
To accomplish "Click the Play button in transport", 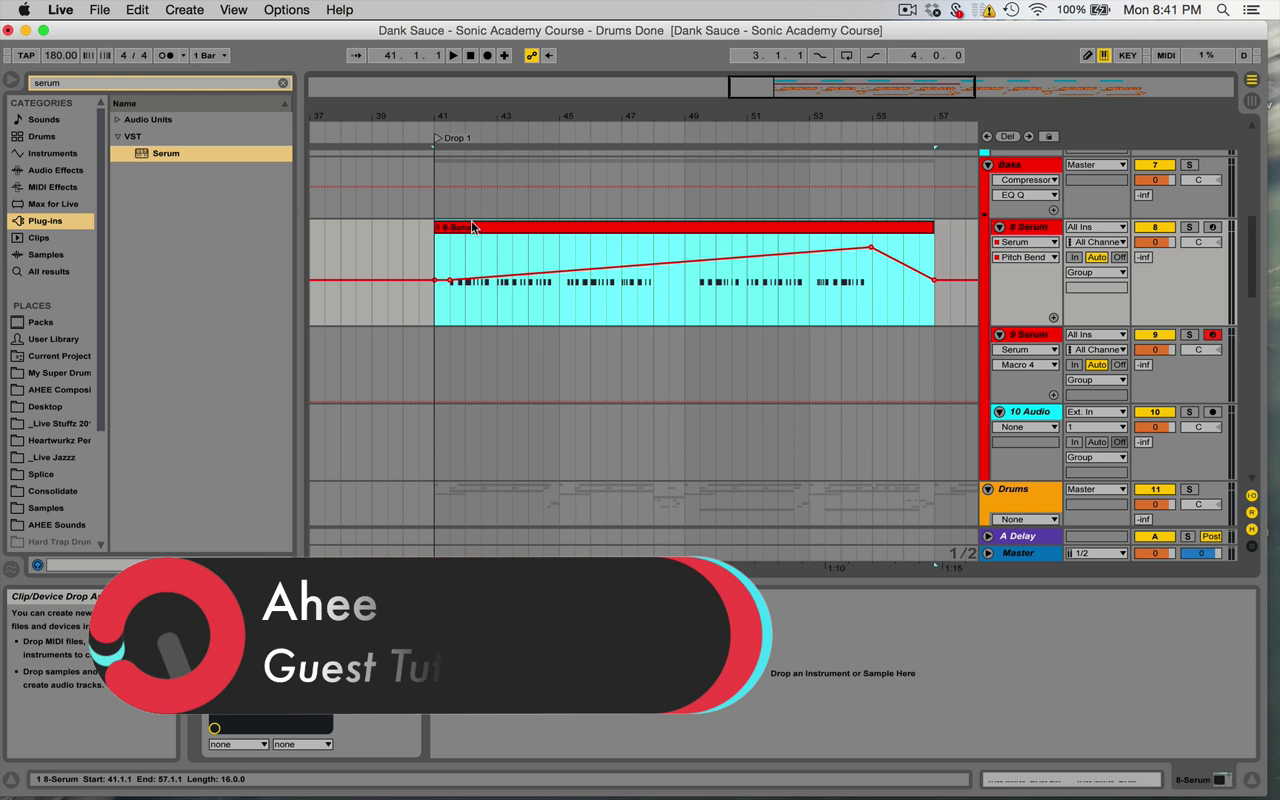I will (453, 56).
